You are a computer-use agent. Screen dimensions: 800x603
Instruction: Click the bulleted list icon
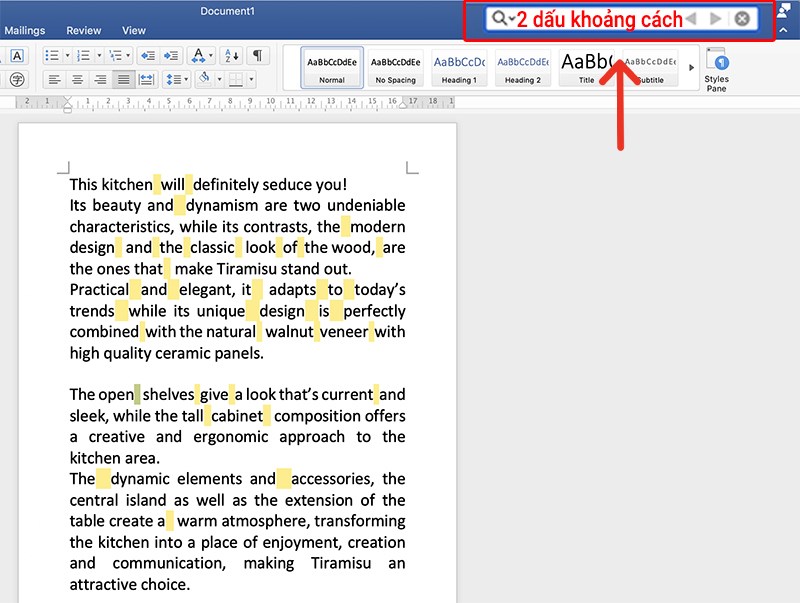point(52,56)
